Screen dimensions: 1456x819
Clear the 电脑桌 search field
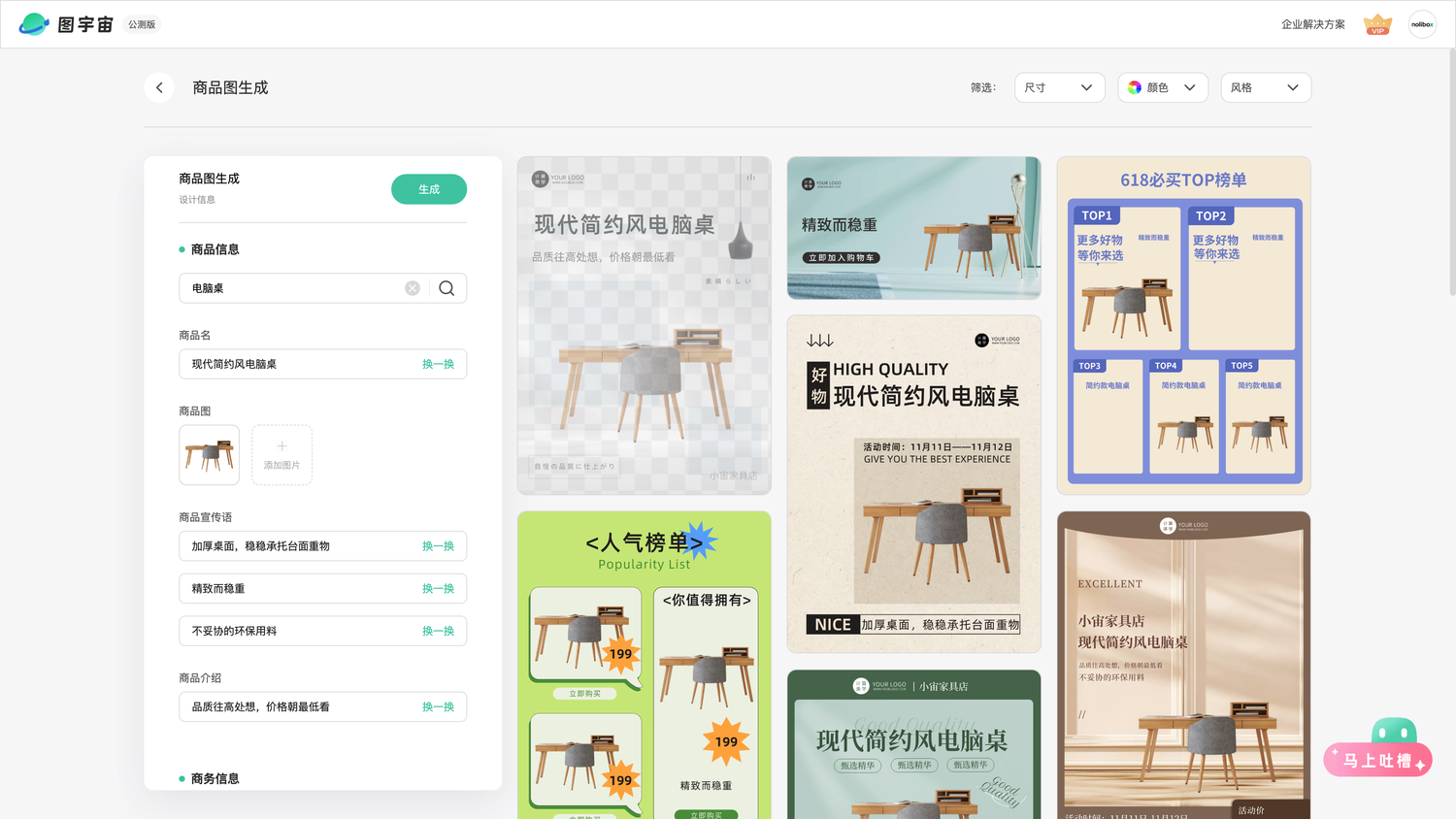coord(413,288)
